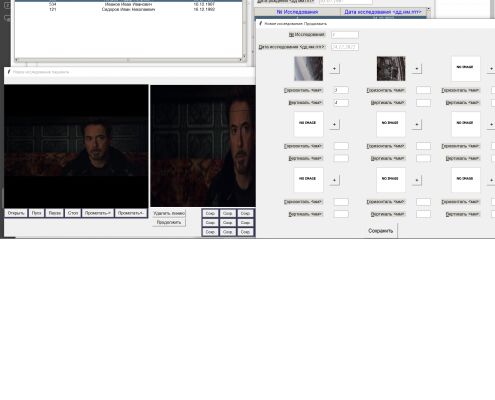Click top-middle Сохр. button in grid
Image resolution: width=495 pixels, height=400 pixels.
(x=228, y=213)
